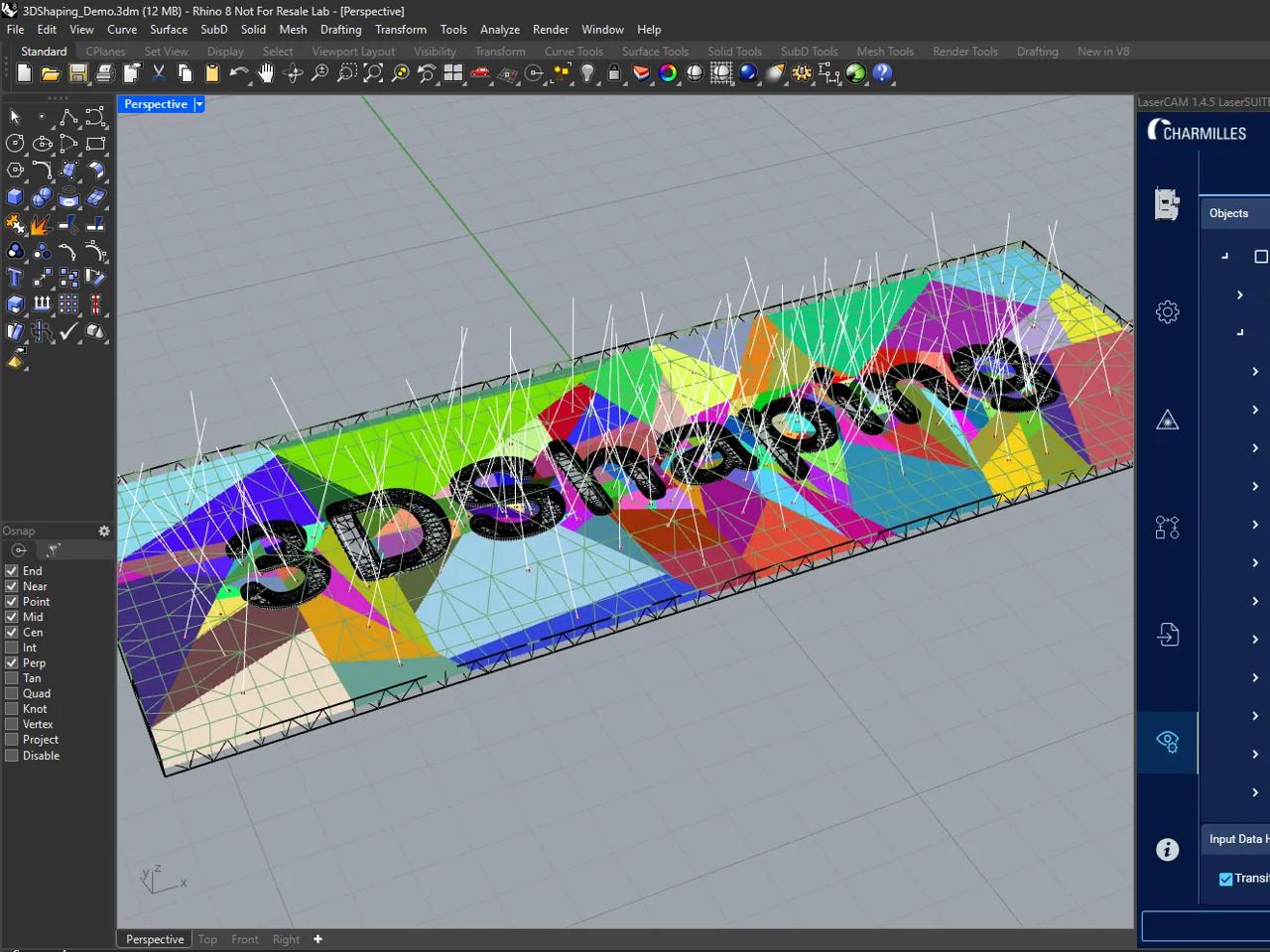Image resolution: width=1270 pixels, height=952 pixels.
Task: Turn off the Mid osnap
Action: [12, 617]
